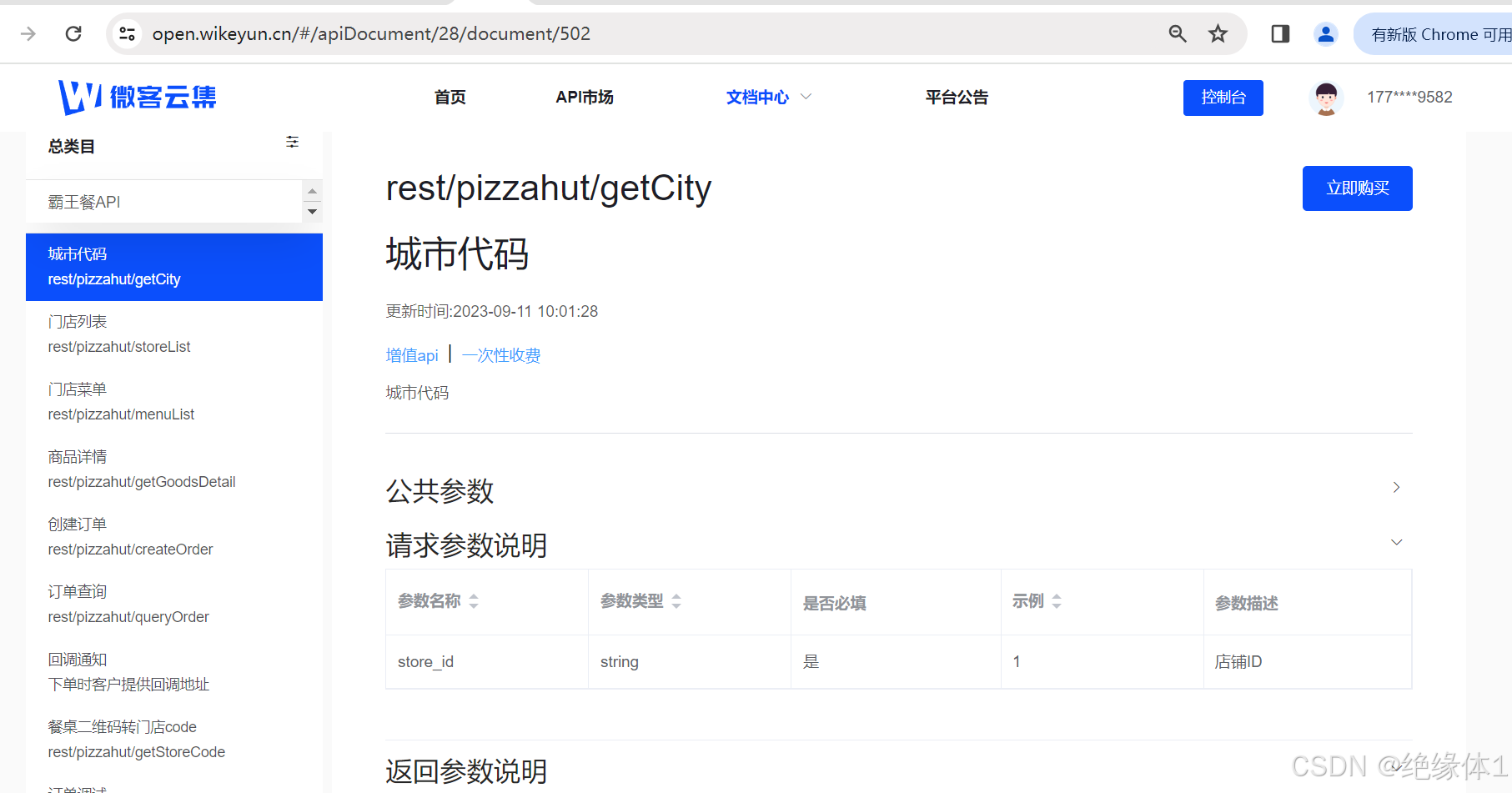Click the 控制台 button
The image size is (1512, 793).
click(x=1223, y=98)
